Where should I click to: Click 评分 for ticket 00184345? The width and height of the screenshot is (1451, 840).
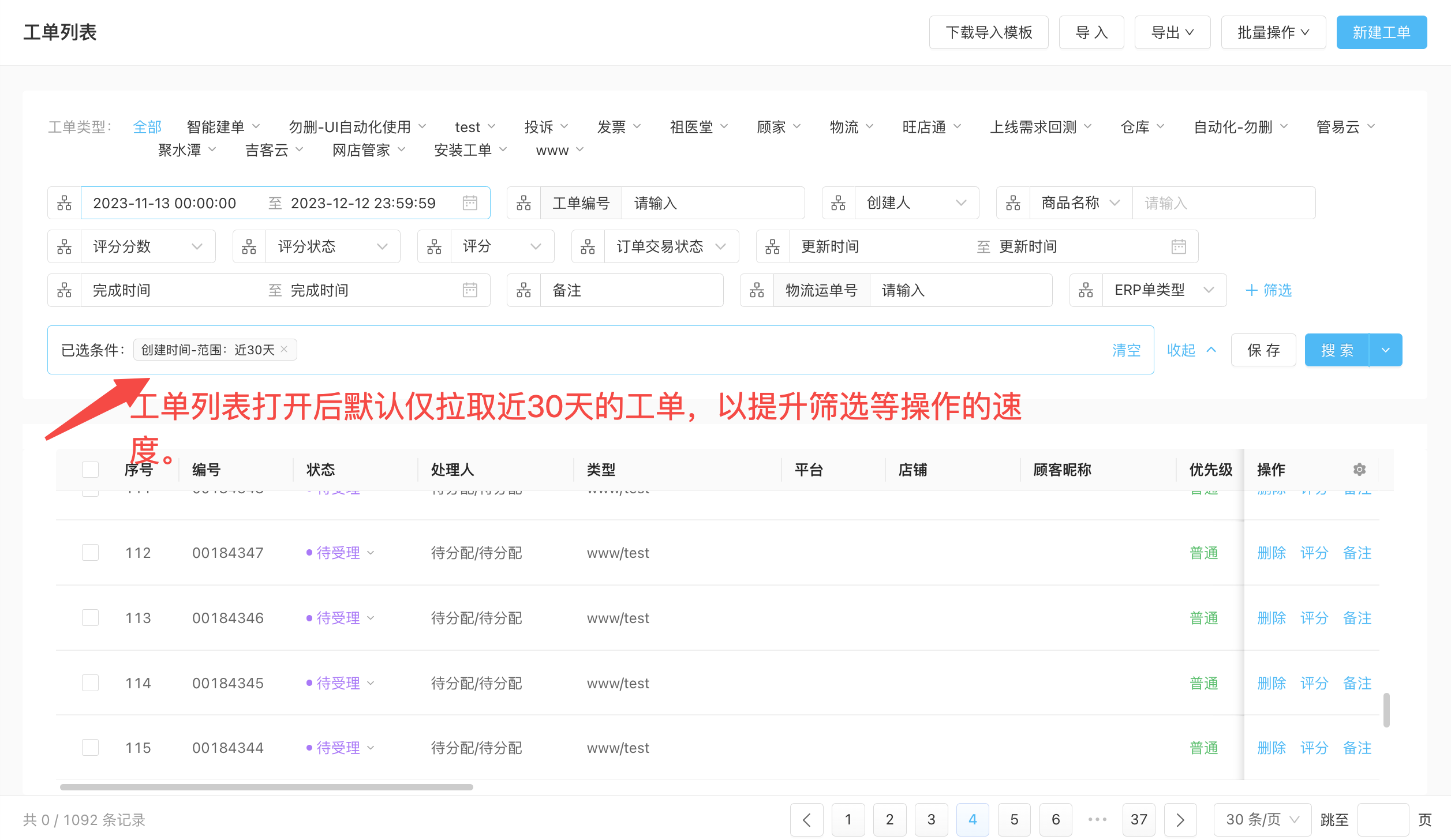[x=1314, y=683]
